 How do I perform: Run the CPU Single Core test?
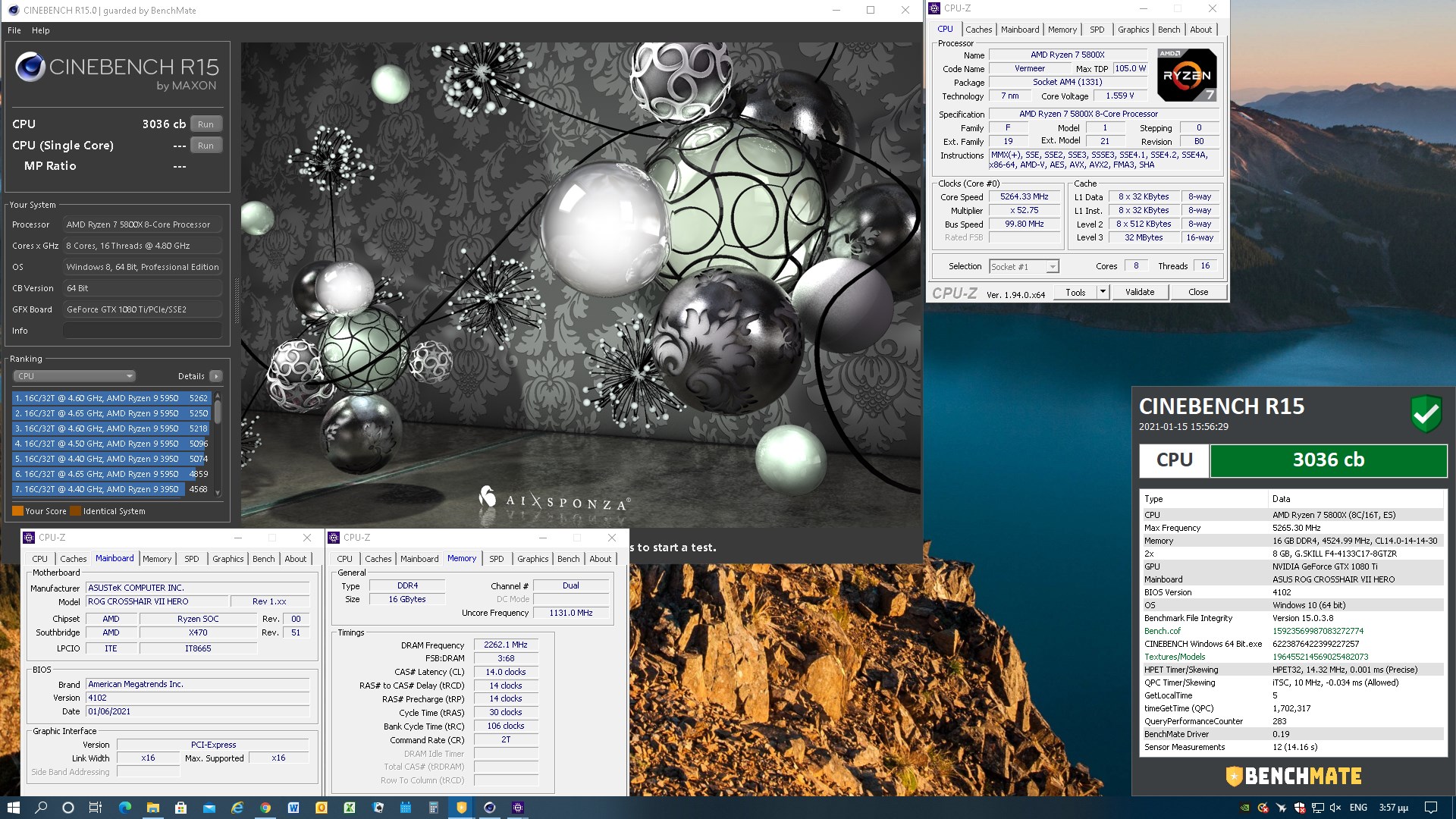pyautogui.click(x=206, y=146)
